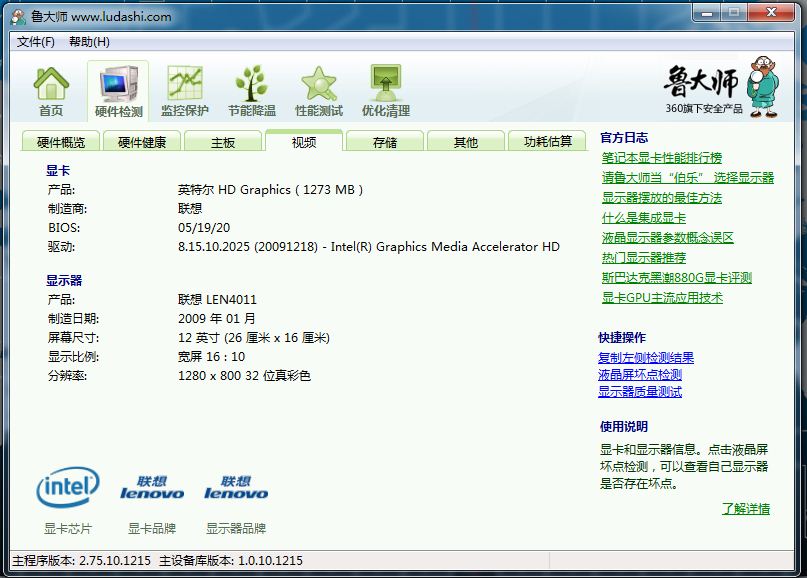Click the 显示器 section heading
This screenshot has width=807, height=578.
click(x=64, y=281)
